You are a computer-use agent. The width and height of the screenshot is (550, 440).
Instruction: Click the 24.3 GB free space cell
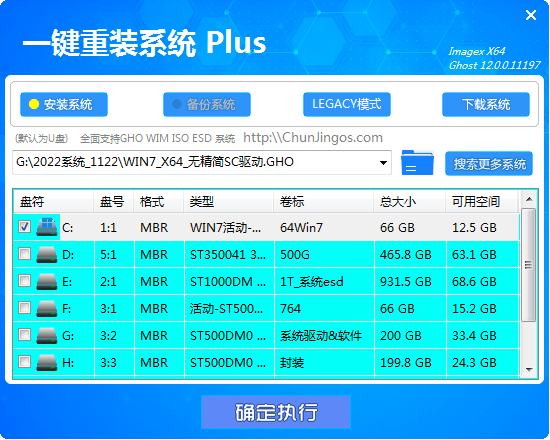(483, 363)
